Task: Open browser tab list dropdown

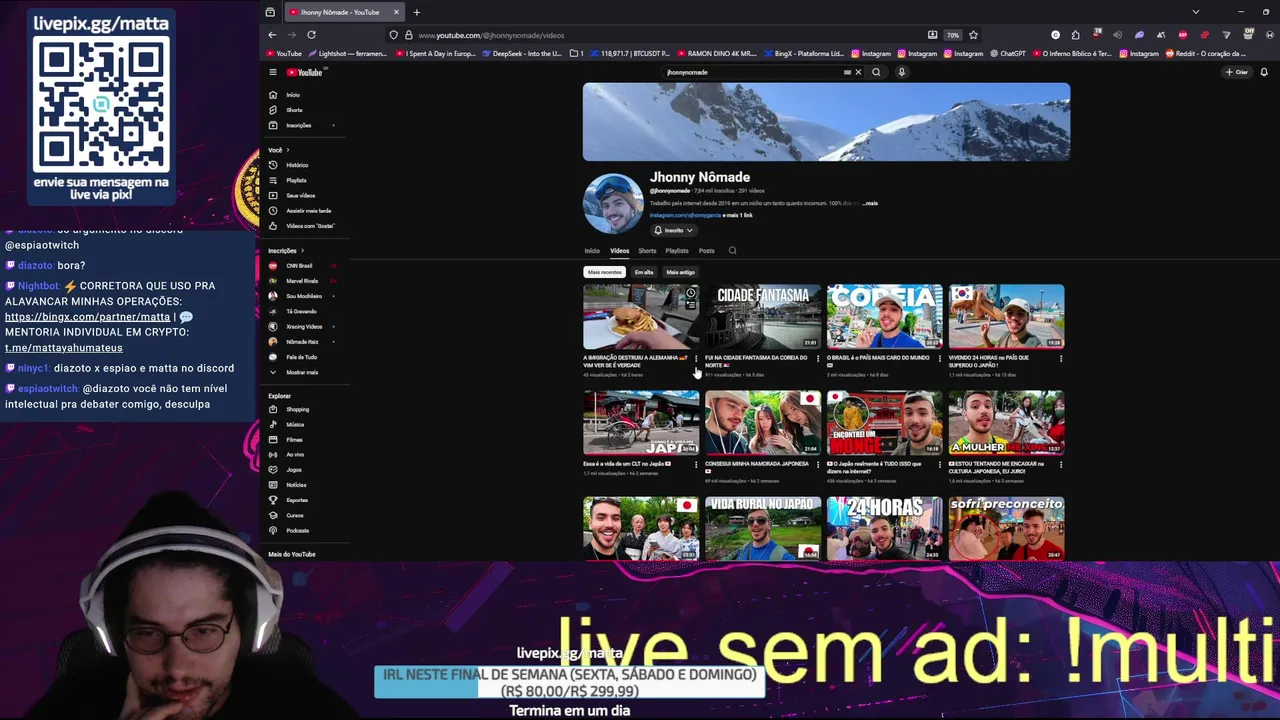Action: point(1195,12)
